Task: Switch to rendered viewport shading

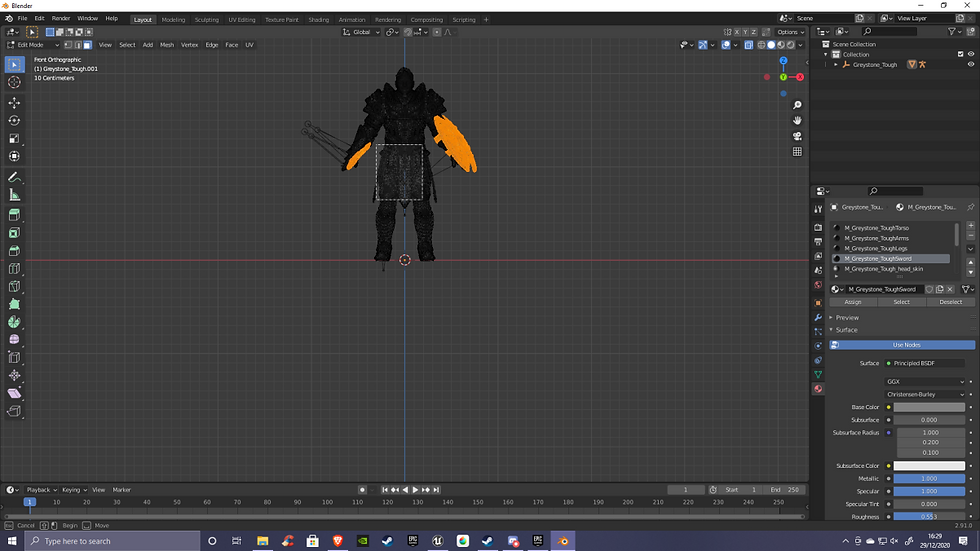Action: pyautogui.click(x=791, y=45)
